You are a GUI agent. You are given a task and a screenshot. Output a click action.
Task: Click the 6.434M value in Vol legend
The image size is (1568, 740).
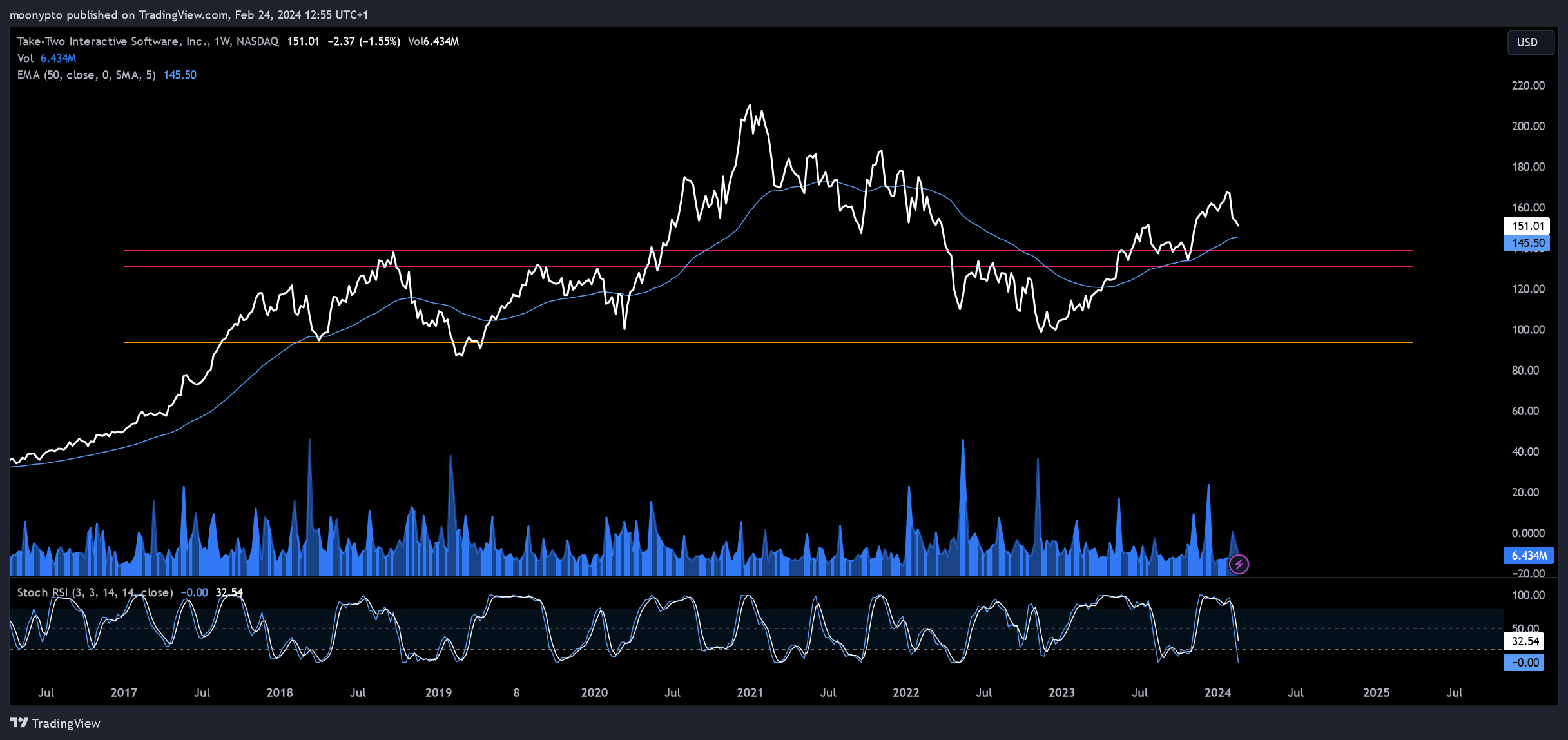click(58, 58)
